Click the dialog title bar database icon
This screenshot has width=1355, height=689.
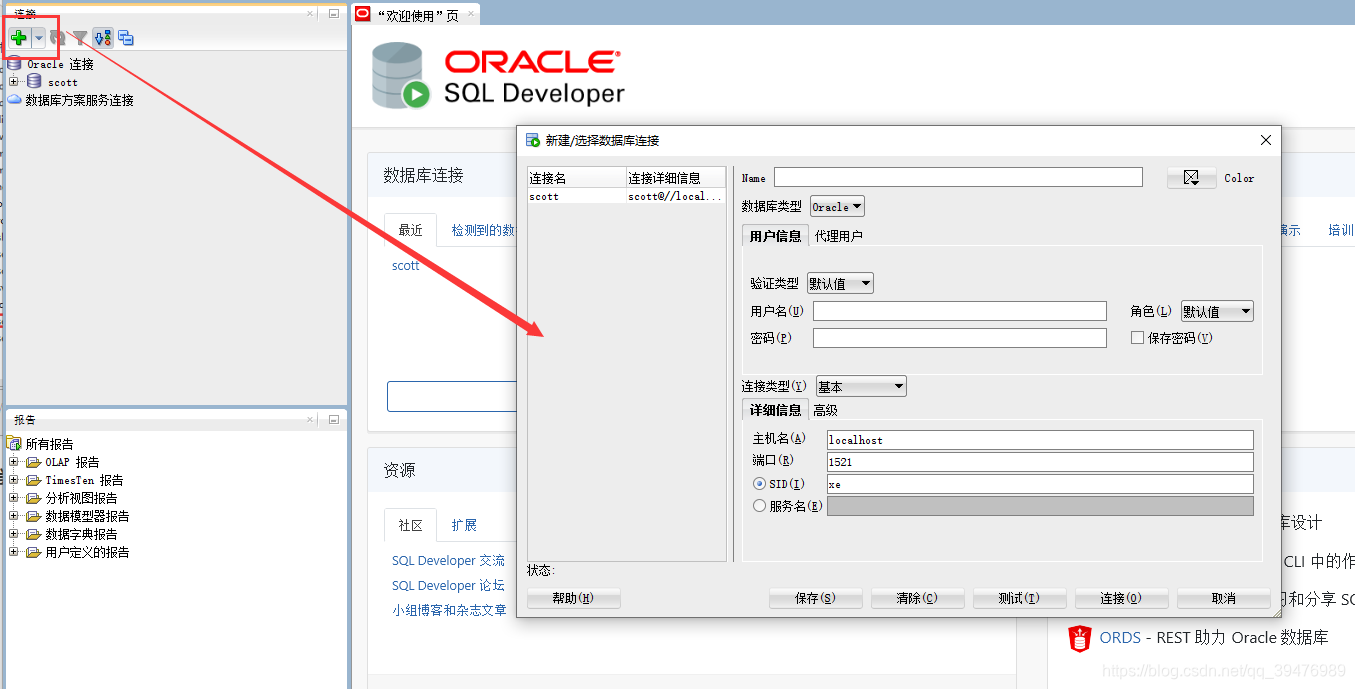(x=533, y=140)
